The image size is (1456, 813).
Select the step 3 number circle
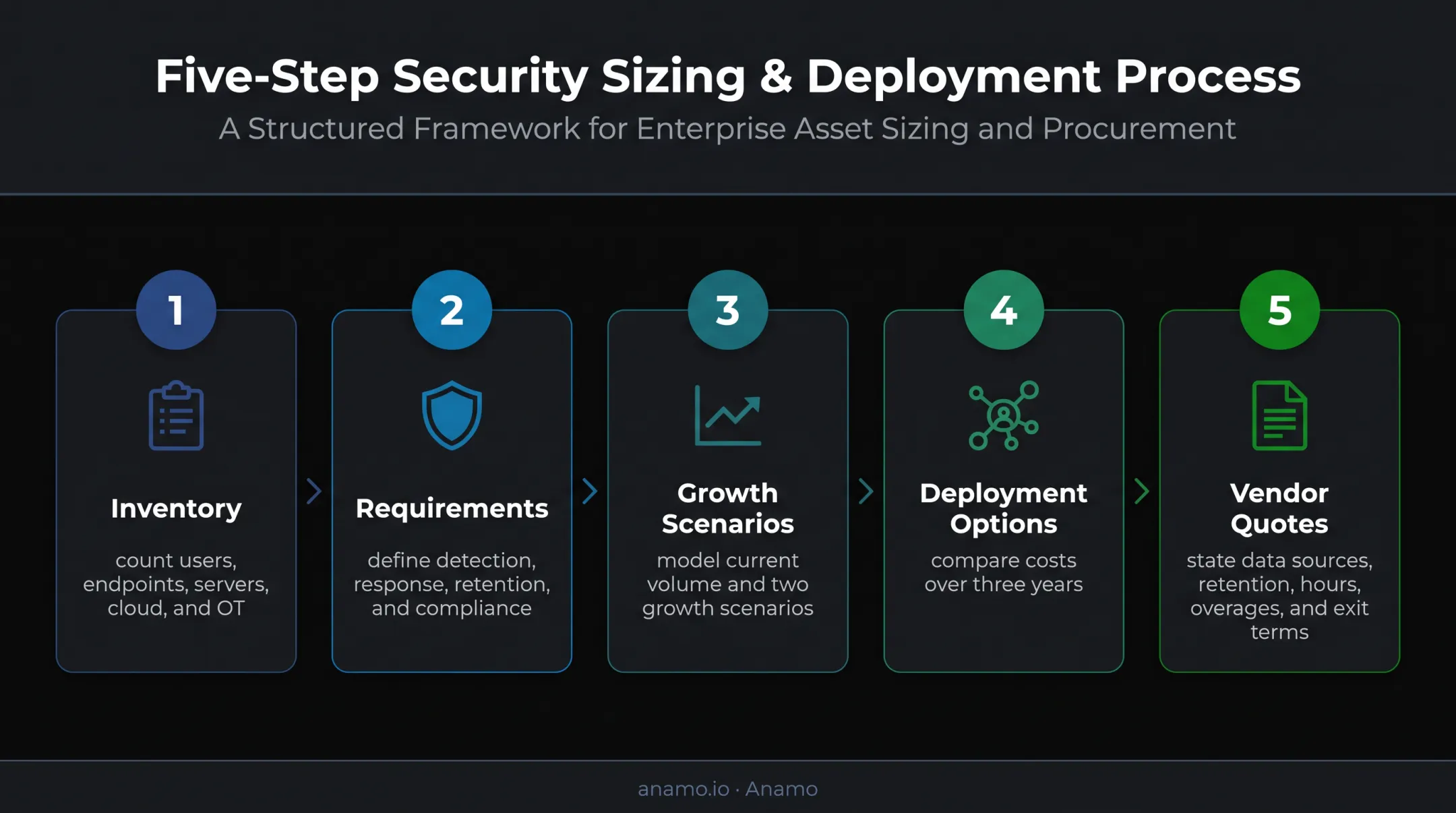pos(728,310)
